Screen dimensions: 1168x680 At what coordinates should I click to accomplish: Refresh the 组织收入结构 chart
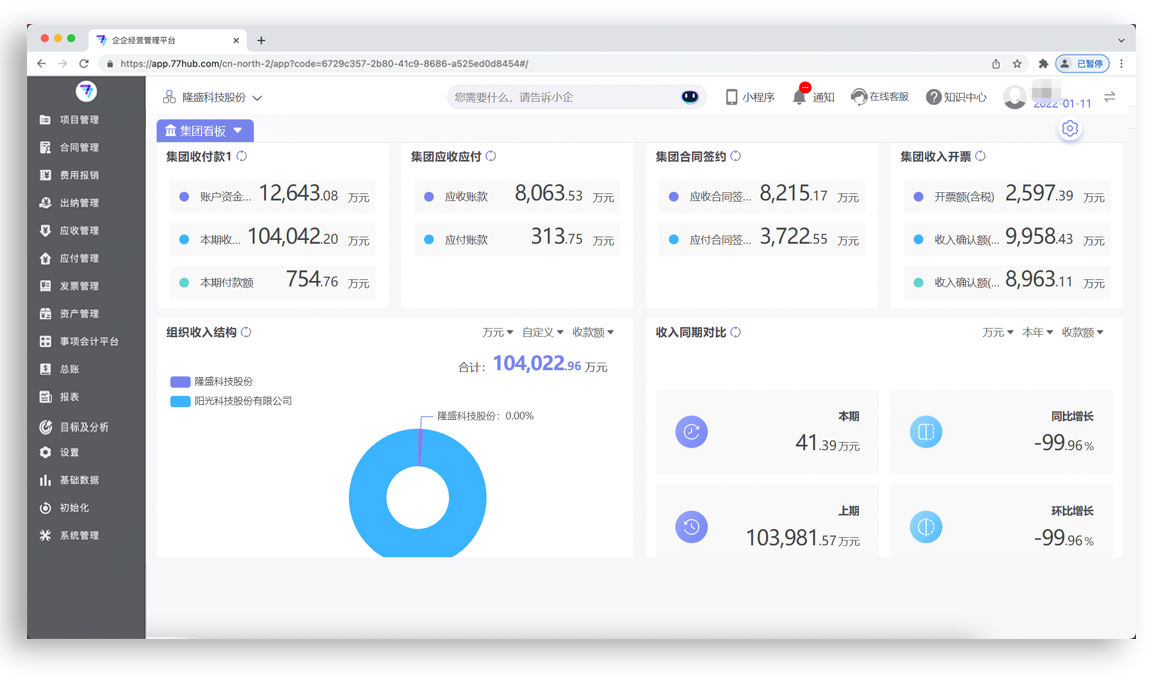(246, 332)
